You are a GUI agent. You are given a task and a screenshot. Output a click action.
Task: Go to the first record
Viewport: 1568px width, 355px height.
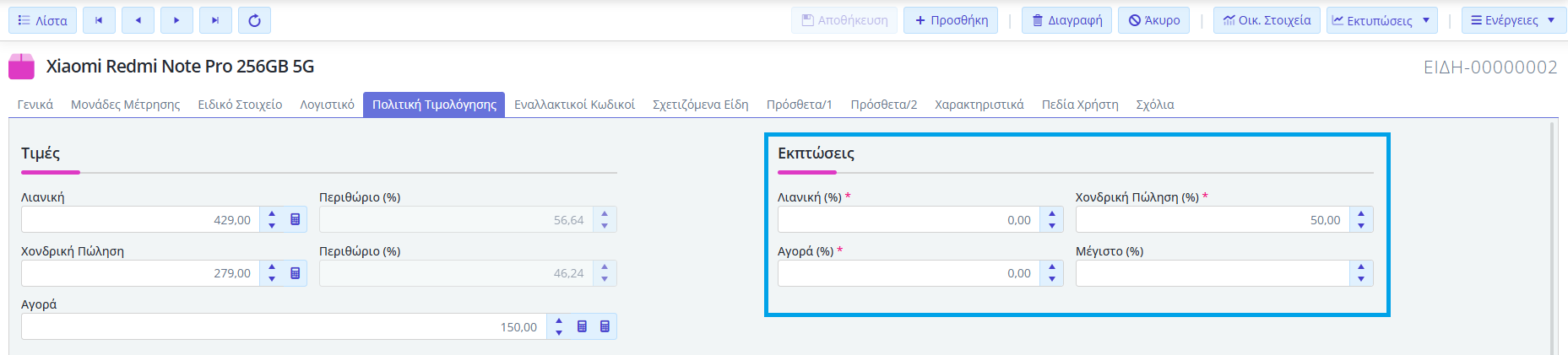(x=99, y=20)
